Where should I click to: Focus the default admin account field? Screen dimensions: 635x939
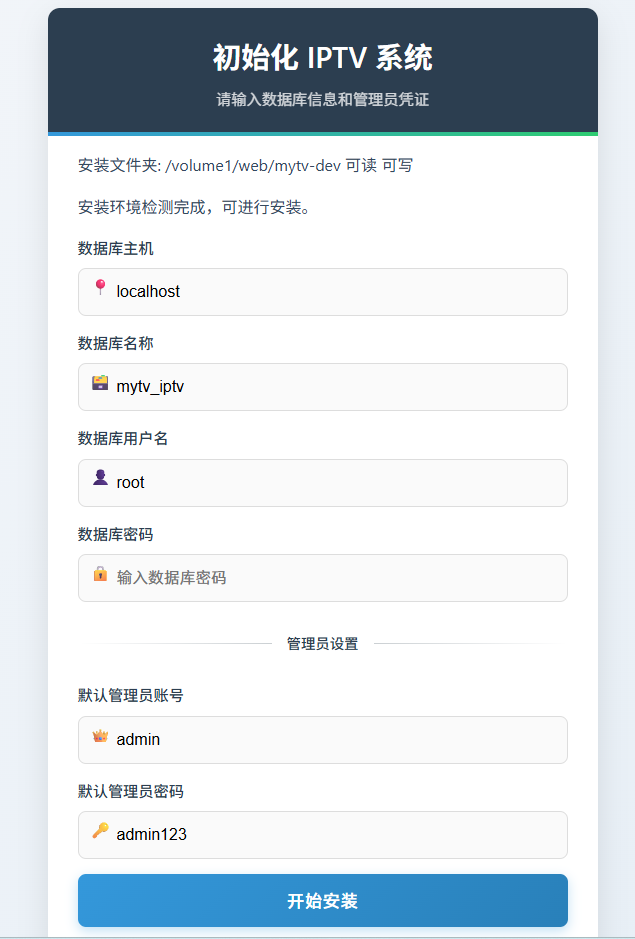point(323,740)
